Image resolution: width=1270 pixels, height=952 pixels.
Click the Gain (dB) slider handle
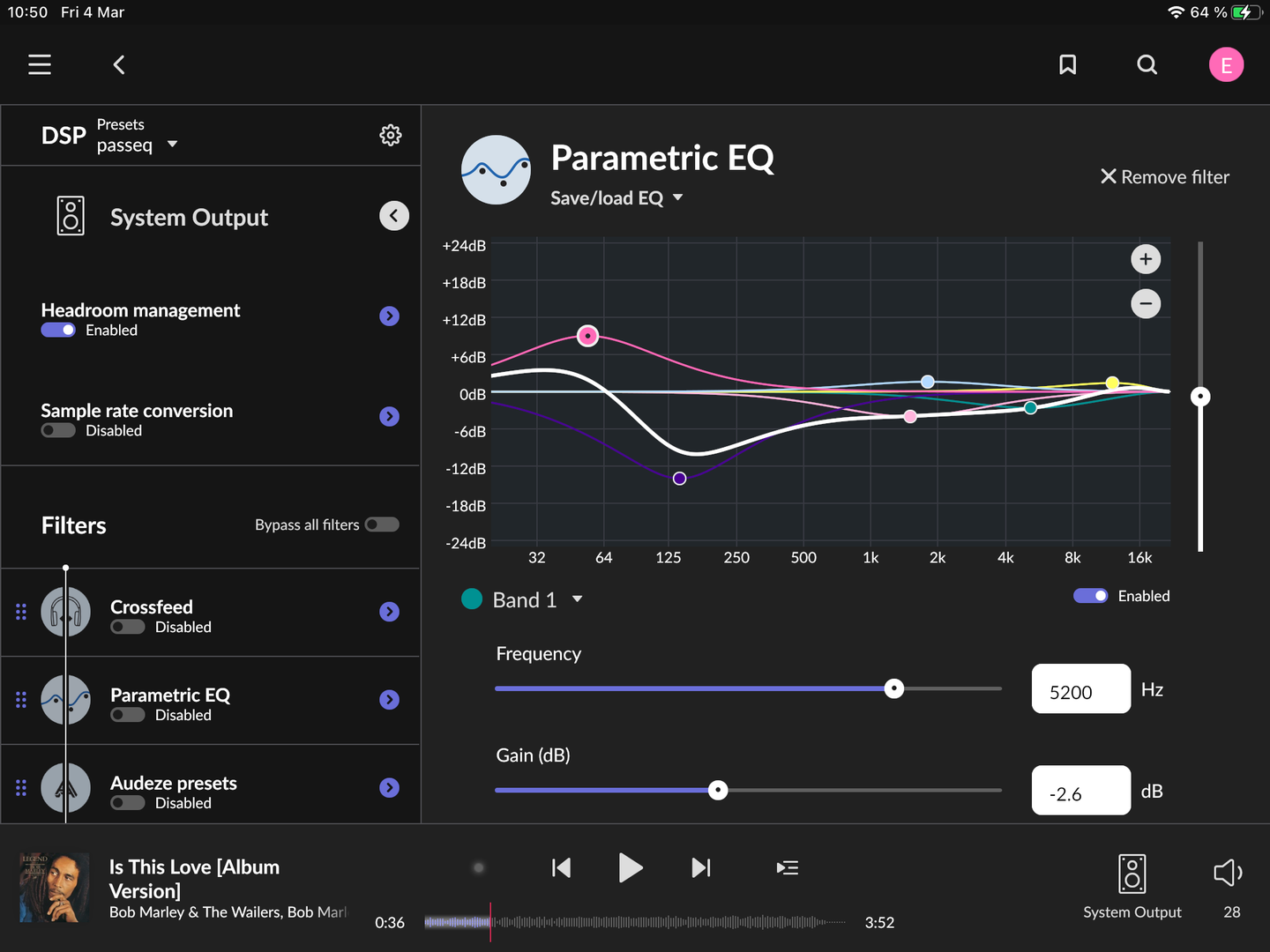tap(718, 790)
